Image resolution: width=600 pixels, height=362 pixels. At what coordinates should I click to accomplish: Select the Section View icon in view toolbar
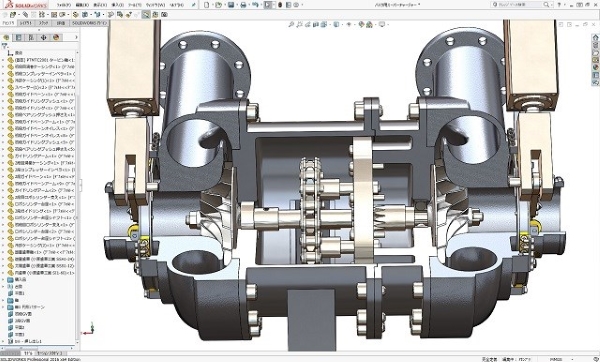316,24
